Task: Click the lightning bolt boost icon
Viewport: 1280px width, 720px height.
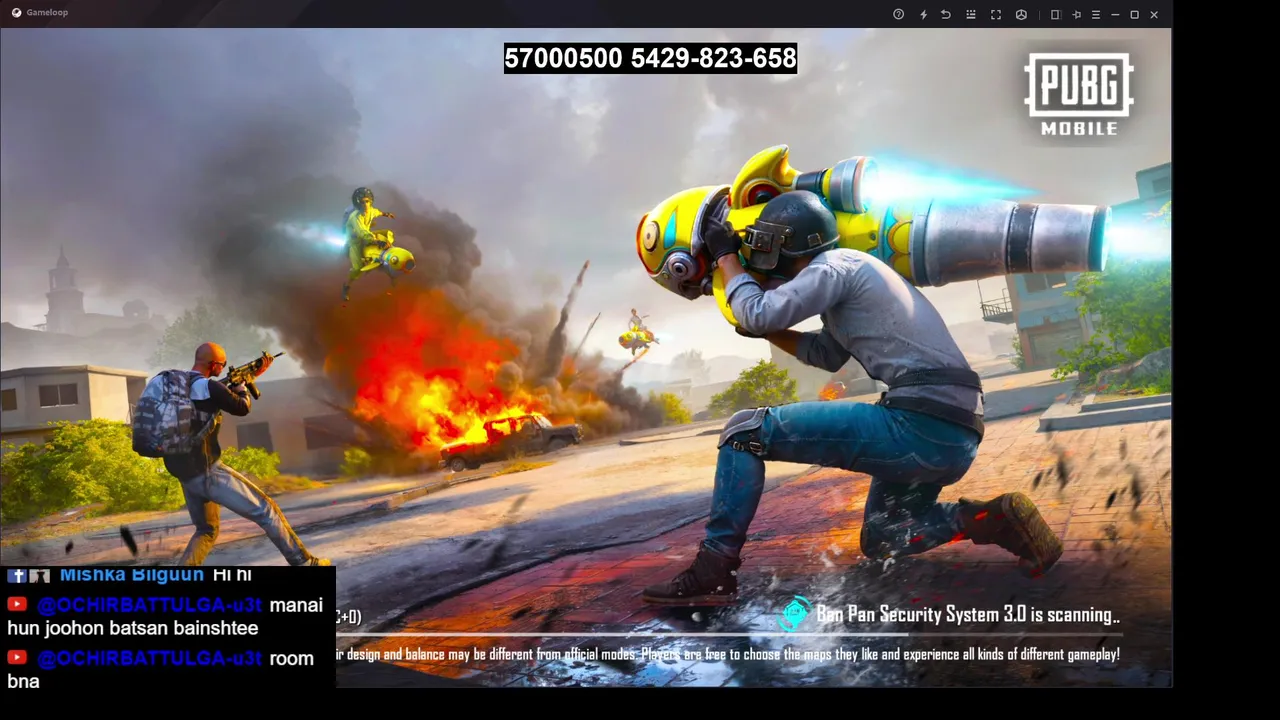Action: (923, 14)
